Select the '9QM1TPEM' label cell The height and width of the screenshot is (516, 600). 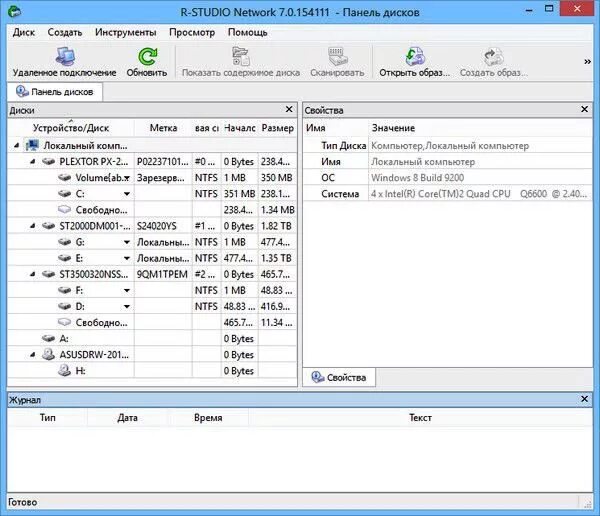tap(162, 274)
